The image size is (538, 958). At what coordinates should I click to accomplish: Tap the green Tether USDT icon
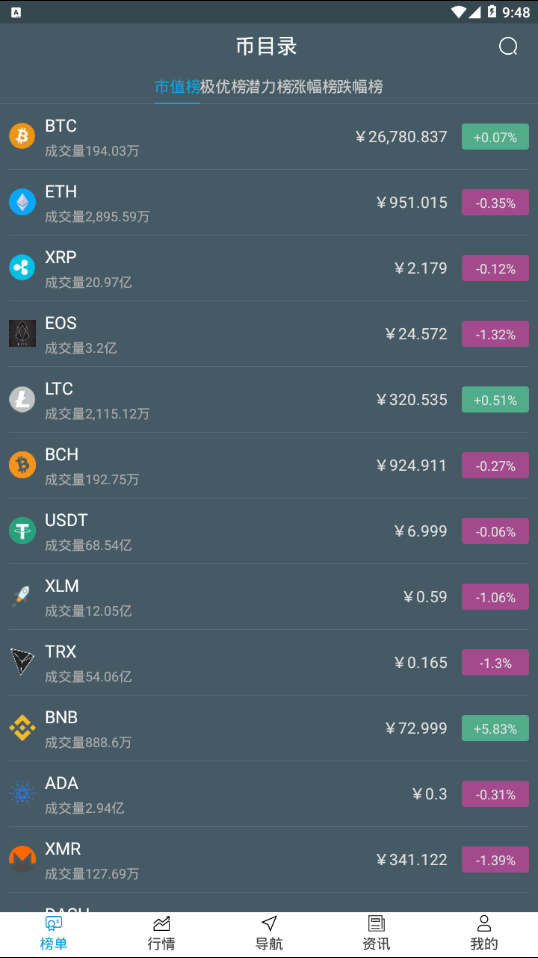coord(22,530)
